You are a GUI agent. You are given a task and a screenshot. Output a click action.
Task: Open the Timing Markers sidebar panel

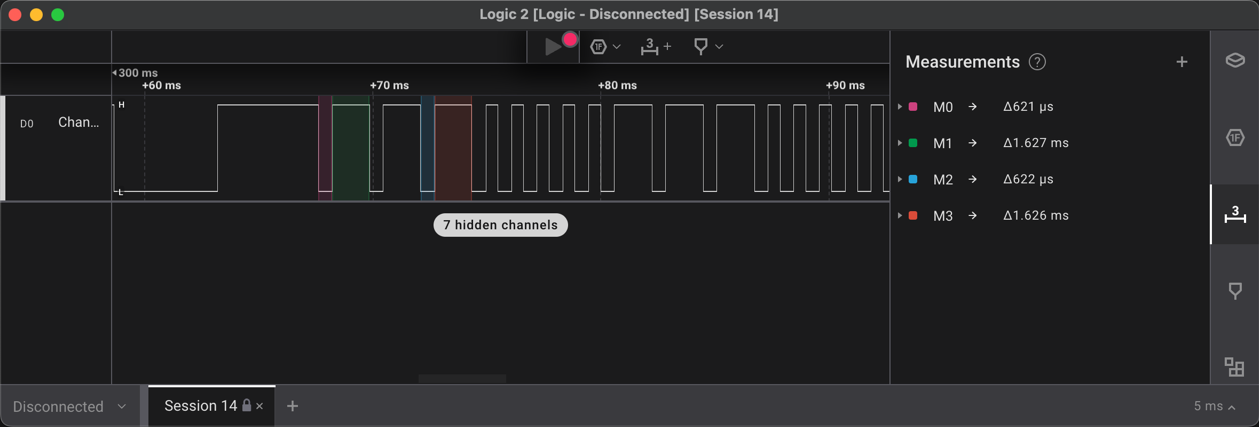tap(1235, 290)
